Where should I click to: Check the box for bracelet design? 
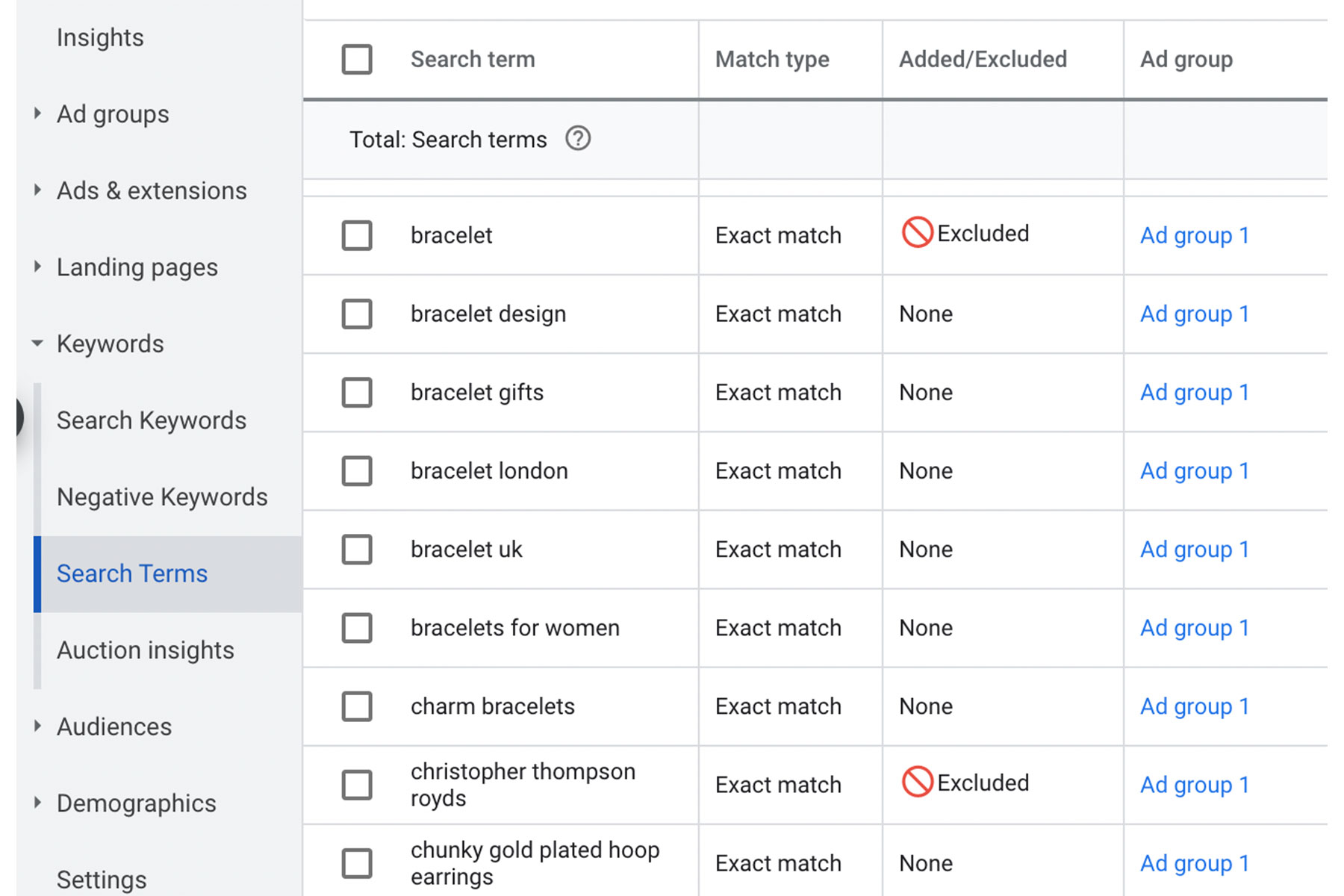coord(357,314)
